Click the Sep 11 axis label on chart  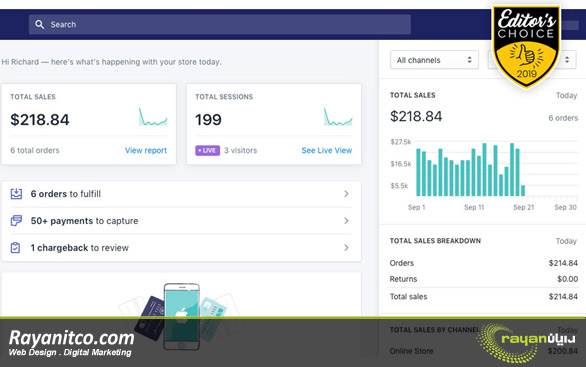click(x=474, y=207)
